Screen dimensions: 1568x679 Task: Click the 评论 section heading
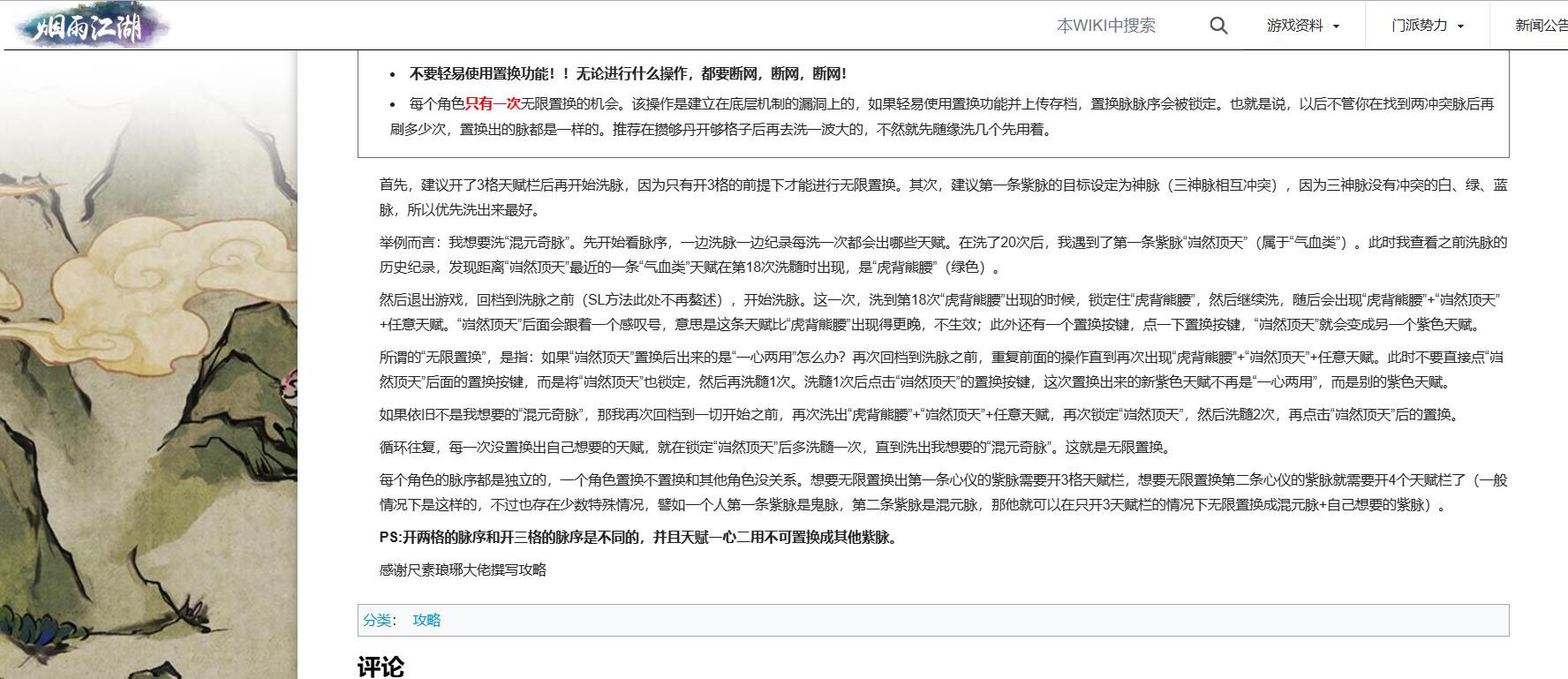point(381,666)
